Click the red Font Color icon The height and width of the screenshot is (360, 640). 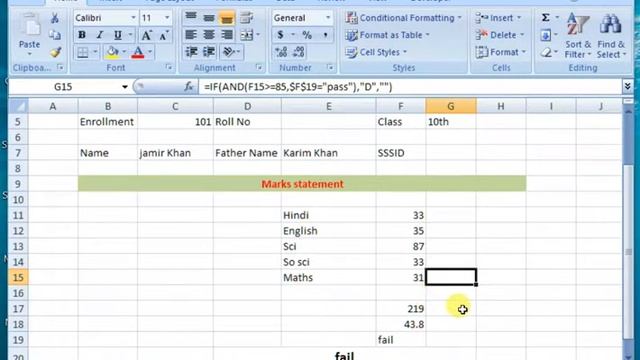pos(138,52)
